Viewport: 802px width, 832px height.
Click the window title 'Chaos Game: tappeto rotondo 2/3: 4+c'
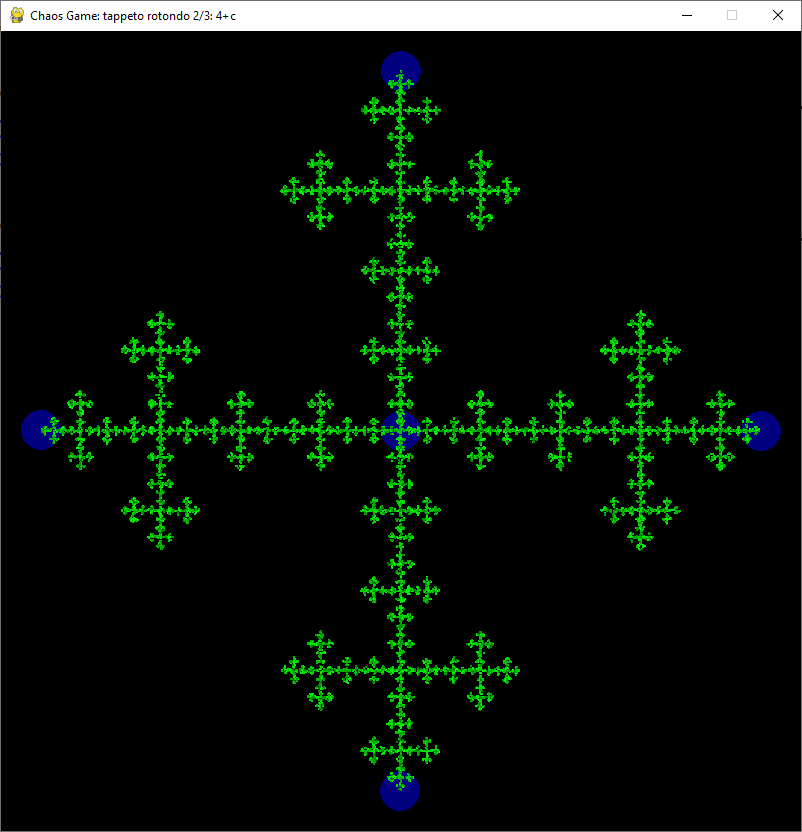pos(133,16)
